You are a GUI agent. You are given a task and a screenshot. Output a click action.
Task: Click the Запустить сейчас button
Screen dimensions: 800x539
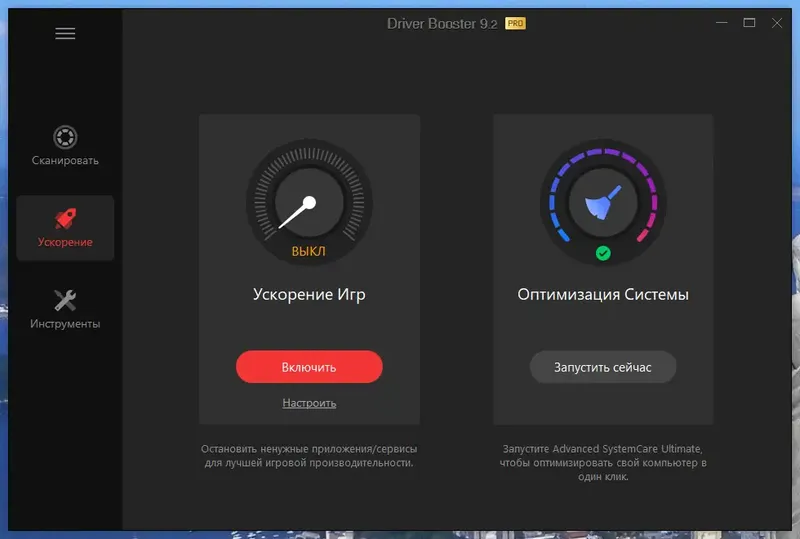603,367
